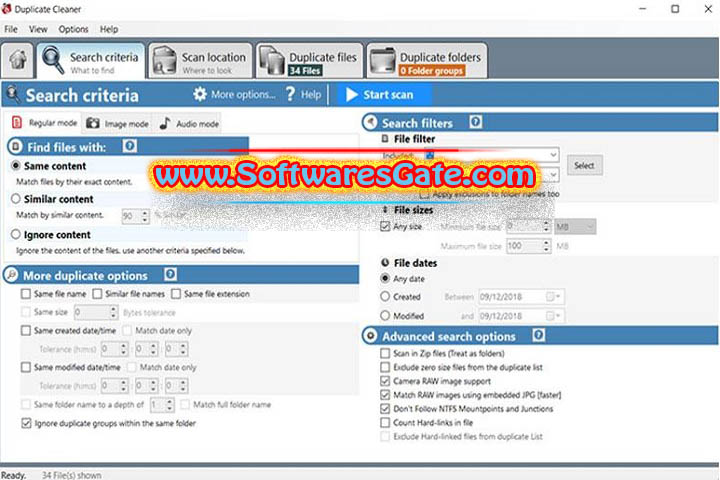This screenshot has width=720, height=480.
Task: Click the Find files with section icon
Action: 15,146
